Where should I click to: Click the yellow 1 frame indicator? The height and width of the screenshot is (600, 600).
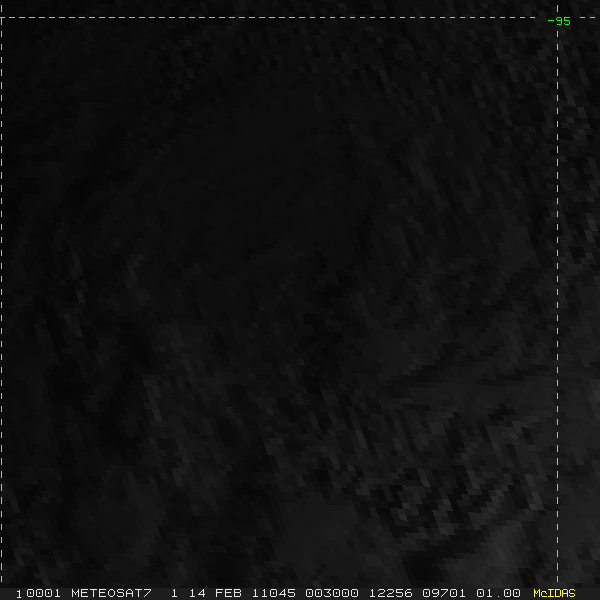click(x=19, y=594)
